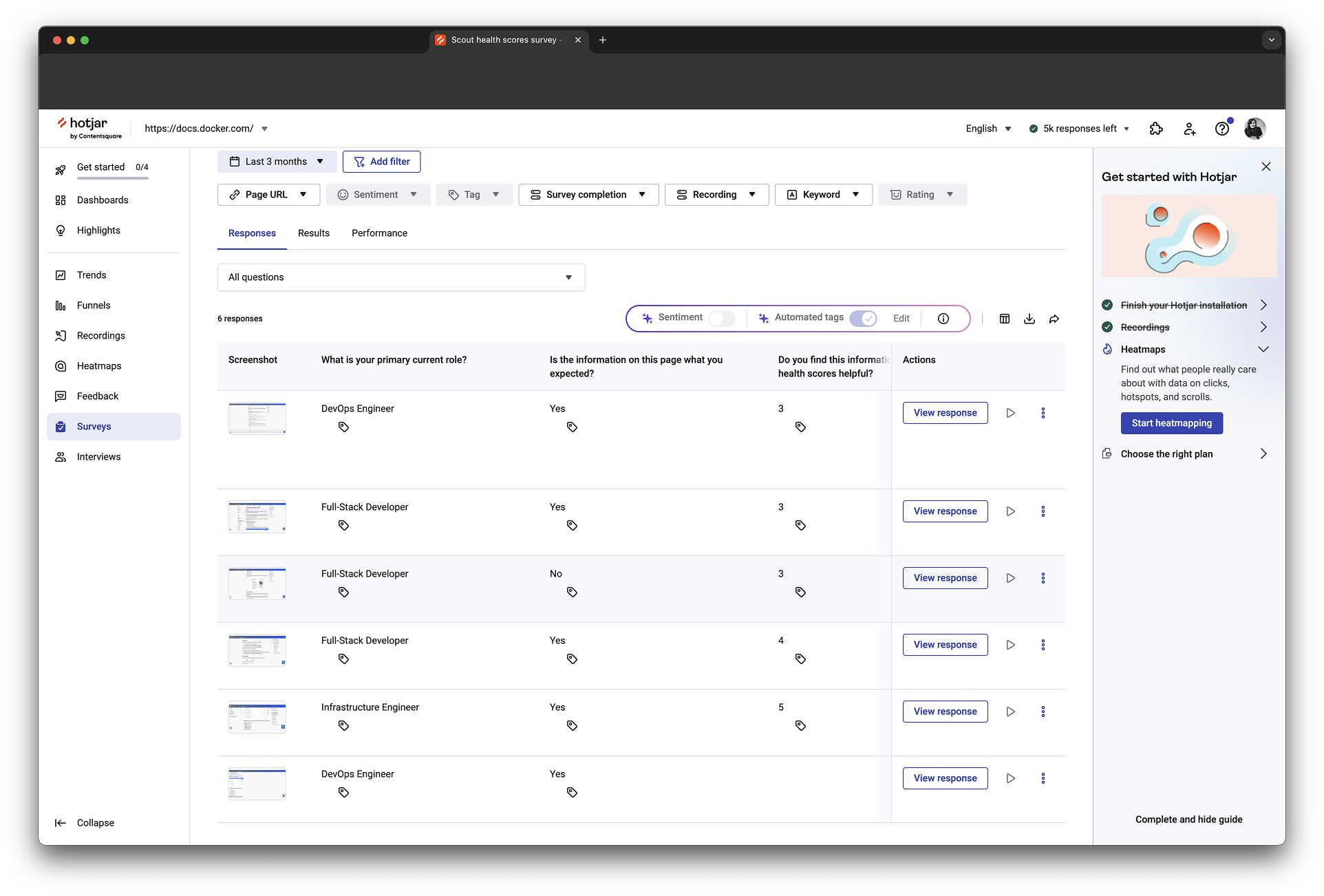Screen dimensions: 1324x896
Task: Open the Last 3 months date dropdown
Action: 277,162
